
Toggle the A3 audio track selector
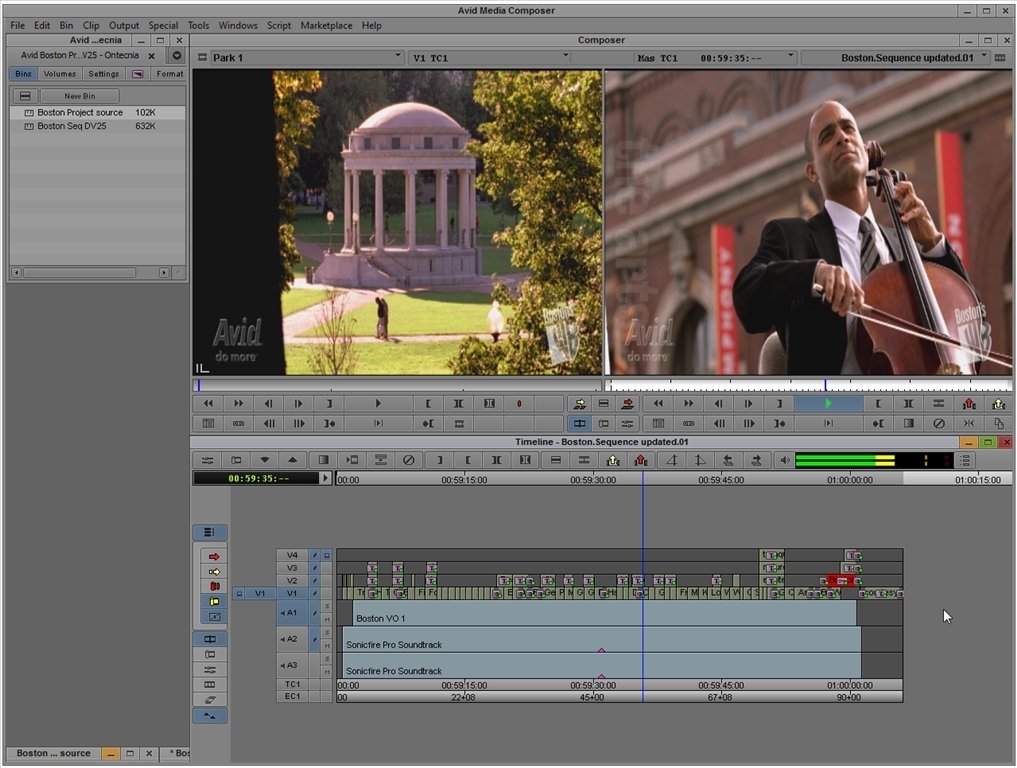[x=293, y=666]
